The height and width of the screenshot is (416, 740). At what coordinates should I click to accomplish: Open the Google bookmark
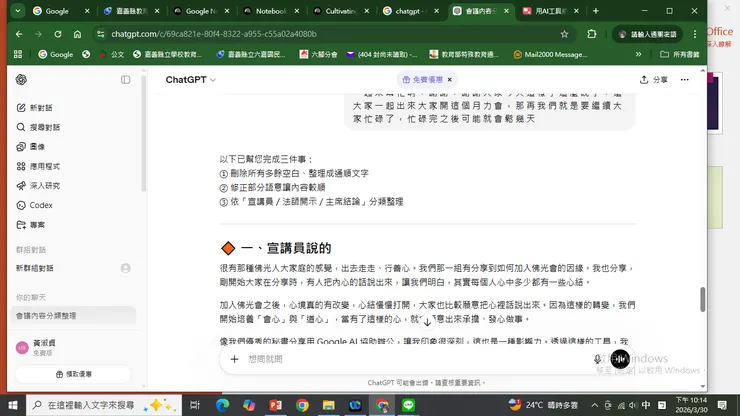[x=56, y=54]
